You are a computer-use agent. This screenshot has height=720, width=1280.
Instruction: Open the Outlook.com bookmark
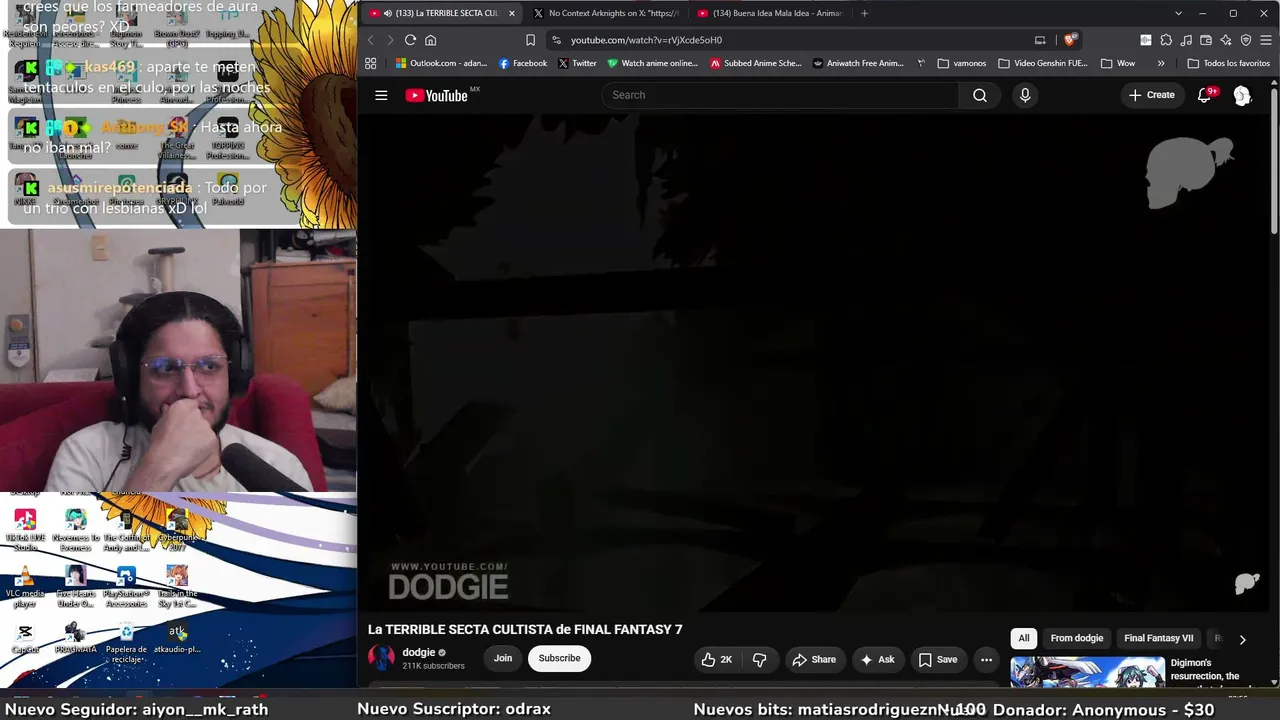(441, 63)
